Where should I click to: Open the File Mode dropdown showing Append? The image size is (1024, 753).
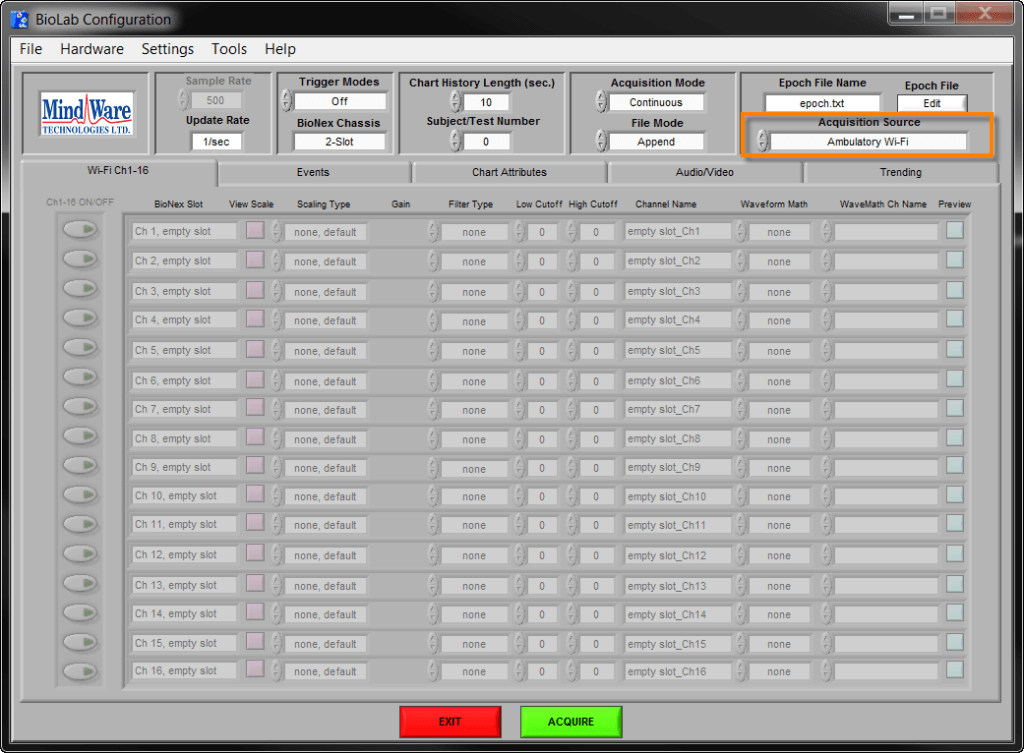pyautogui.click(x=658, y=141)
